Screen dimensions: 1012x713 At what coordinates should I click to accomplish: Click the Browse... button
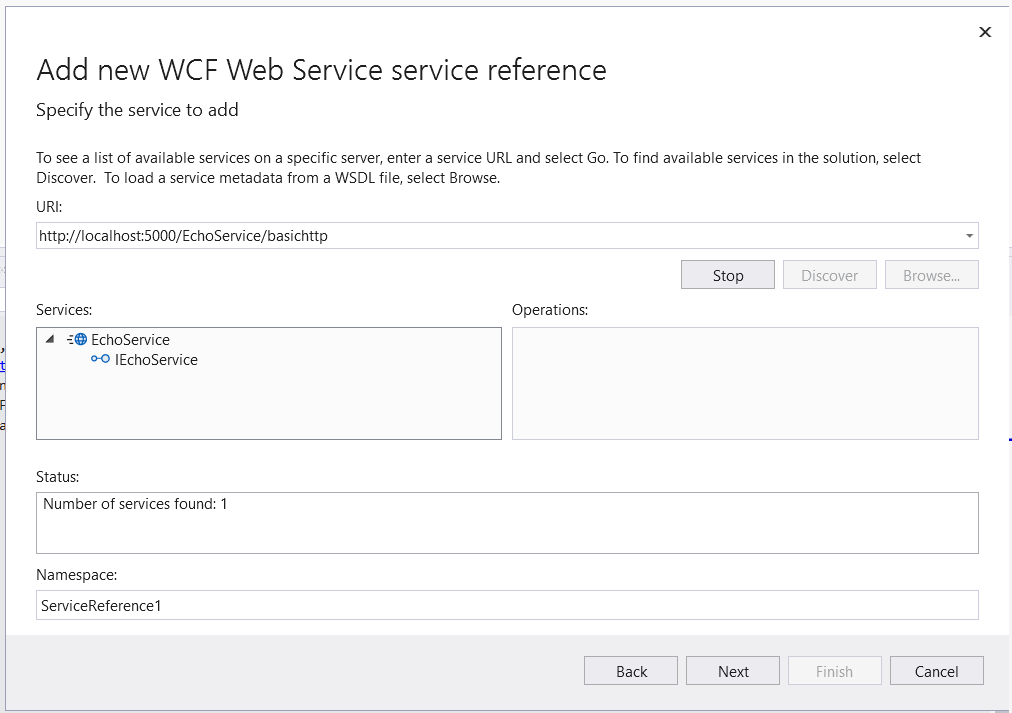click(931, 275)
